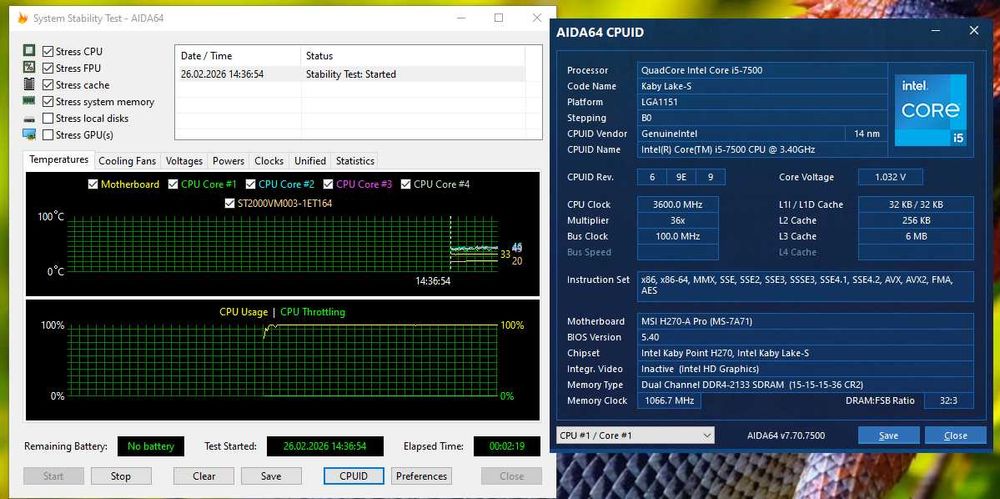Viewport: 1000px width, 499px height.
Task: Click the L3 Cache 6 MB value
Action: coord(916,236)
